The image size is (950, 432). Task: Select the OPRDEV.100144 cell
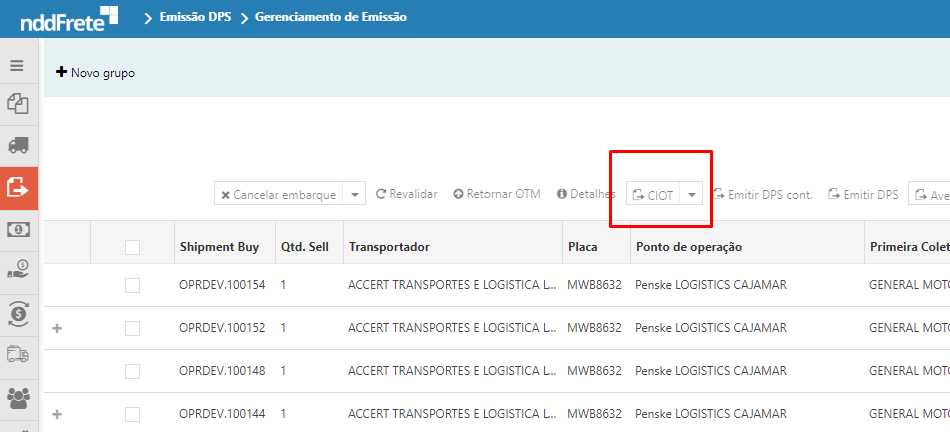[222, 414]
